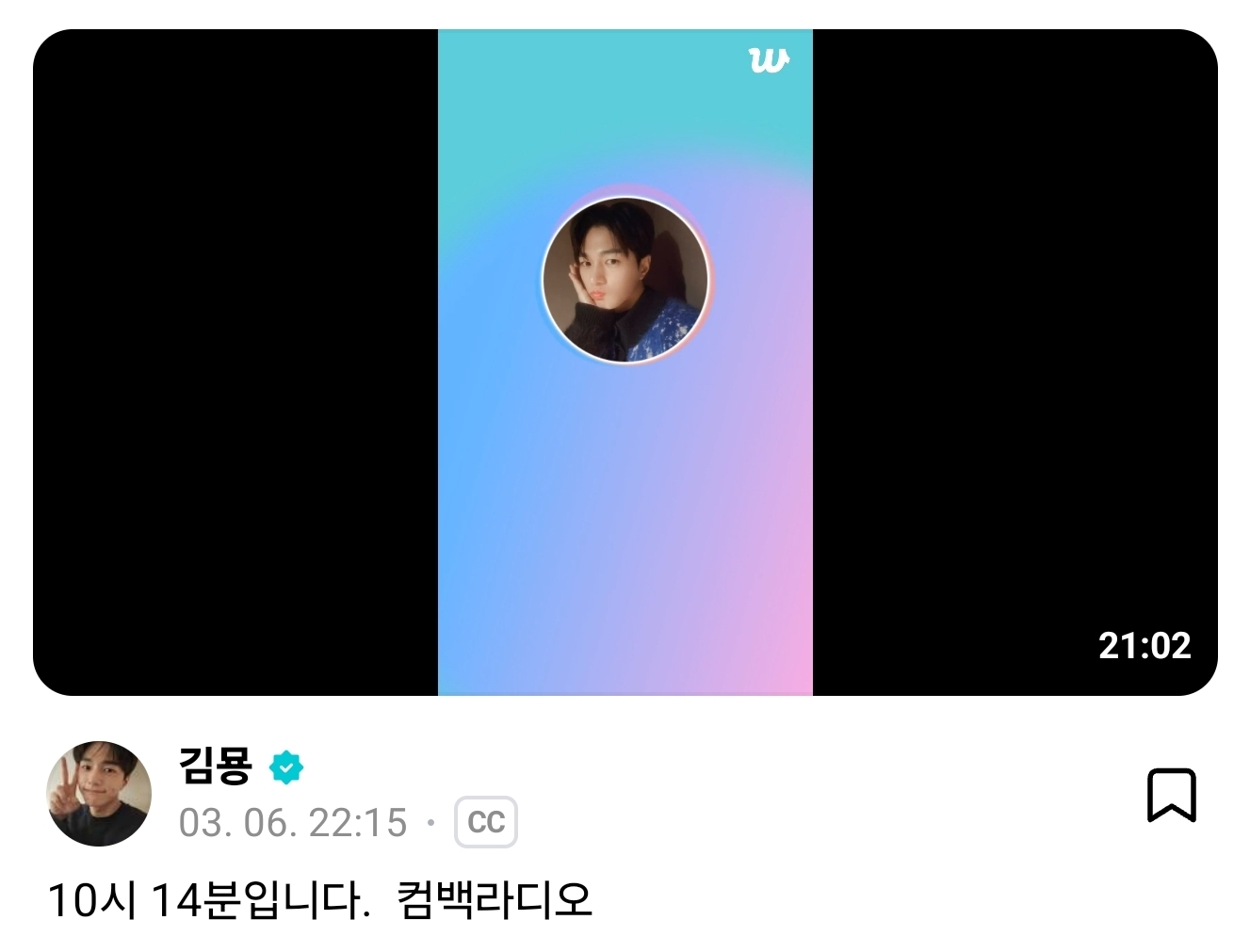Click the 21:02 video duration label
This screenshot has width=1250, height=952.
[1144, 645]
